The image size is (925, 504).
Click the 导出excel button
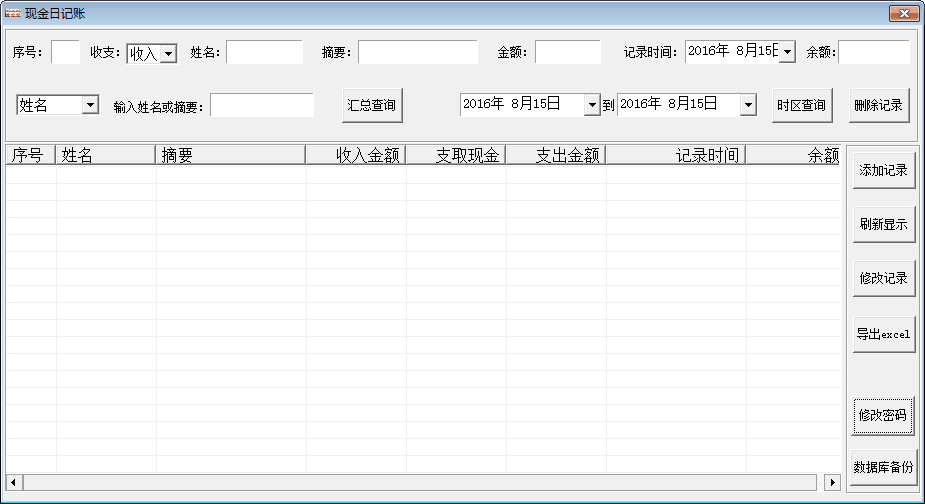pyautogui.click(x=884, y=335)
